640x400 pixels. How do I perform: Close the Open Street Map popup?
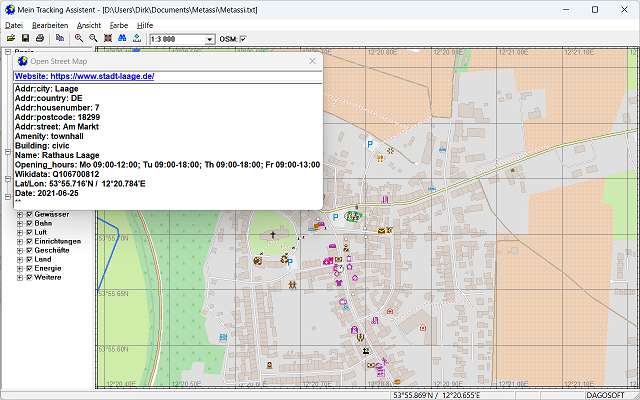(x=312, y=61)
